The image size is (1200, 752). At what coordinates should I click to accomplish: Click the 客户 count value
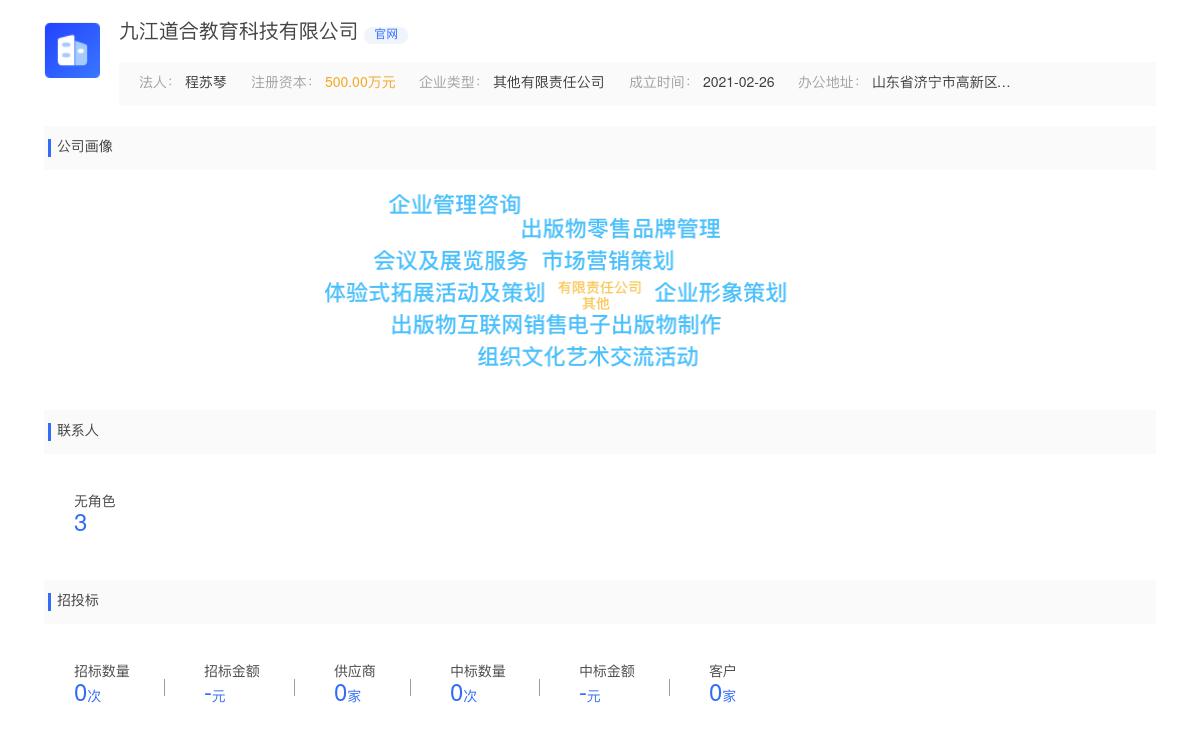coord(715,693)
